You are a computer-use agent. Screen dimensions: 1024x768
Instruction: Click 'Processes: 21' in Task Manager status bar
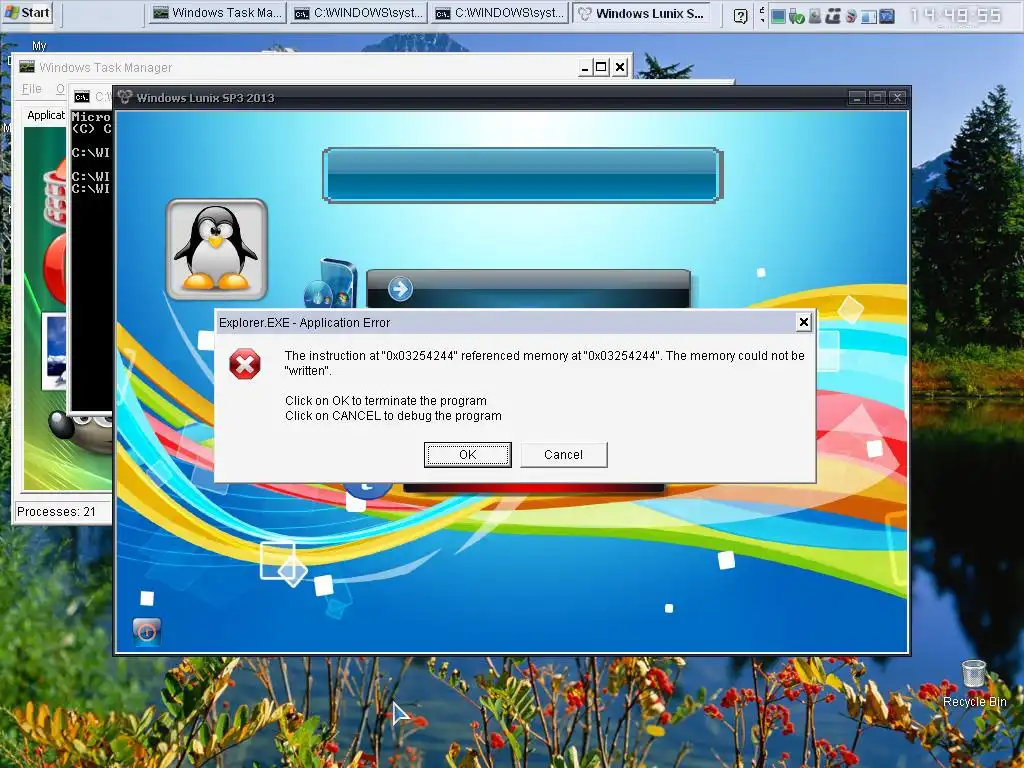pos(56,511)
